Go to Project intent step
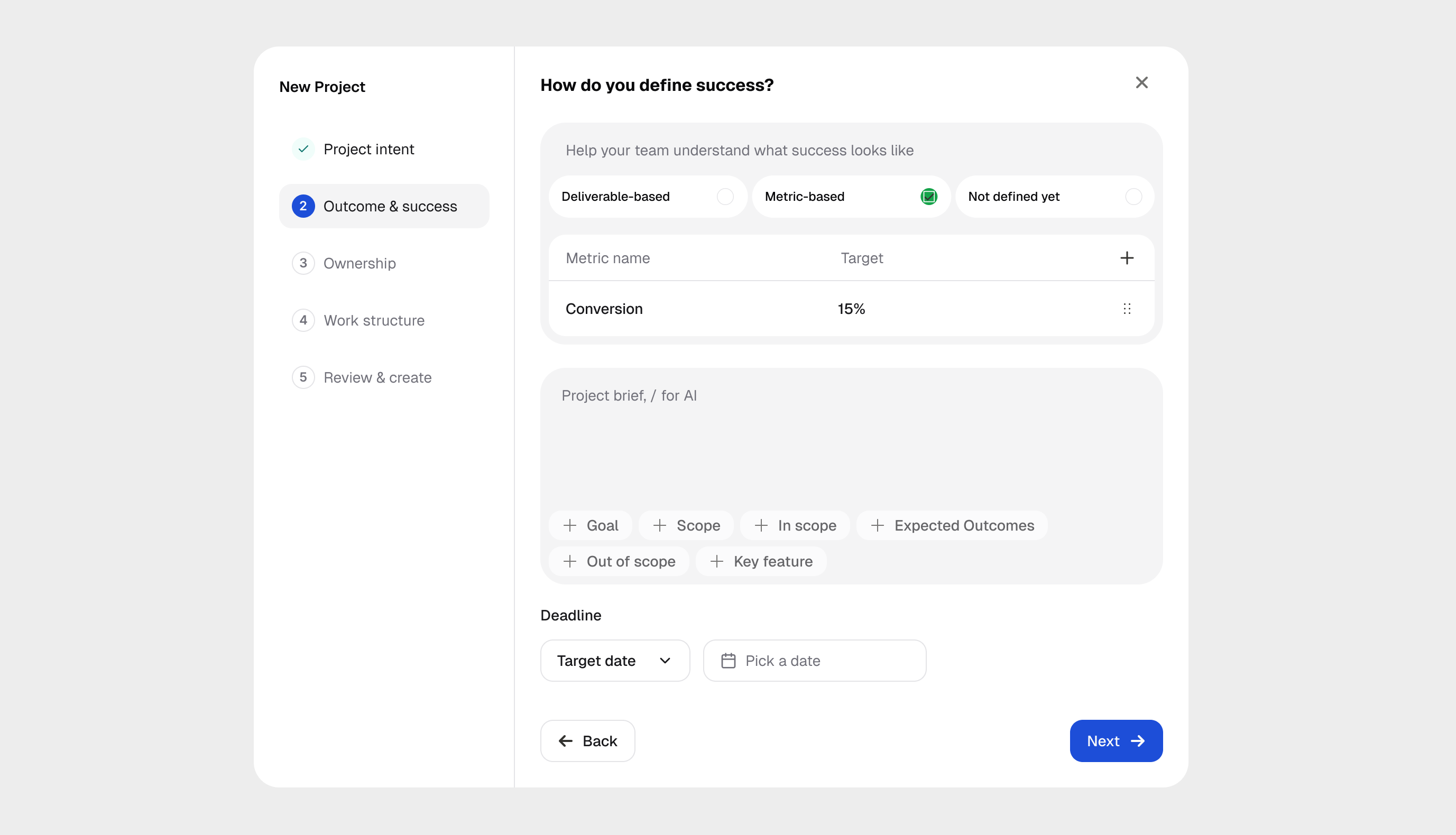Screen dimensions: 1456x835 pyautogui.click(x=384, y=149)
